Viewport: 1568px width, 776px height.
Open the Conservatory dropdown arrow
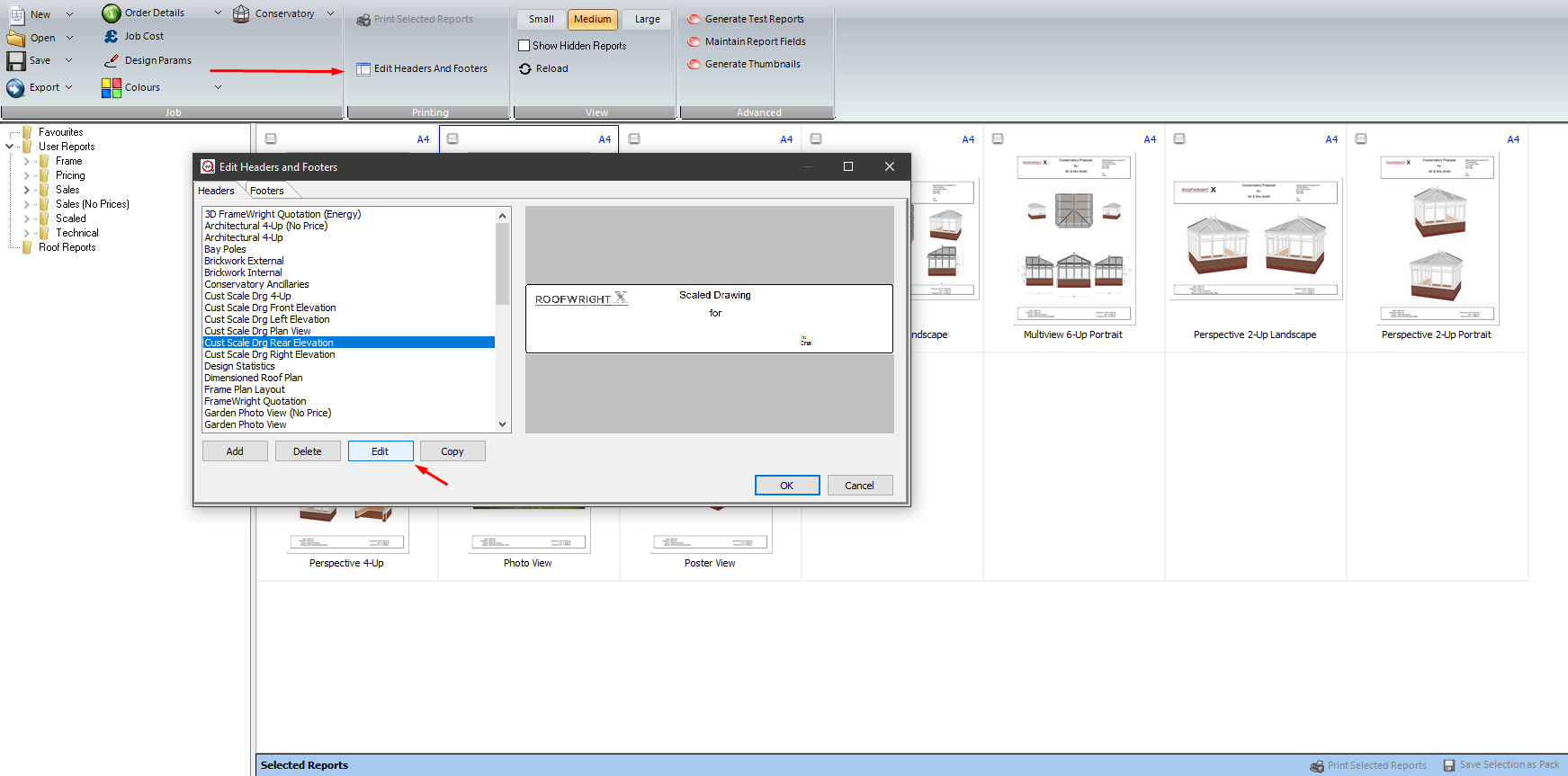click(x=330, y=13)
